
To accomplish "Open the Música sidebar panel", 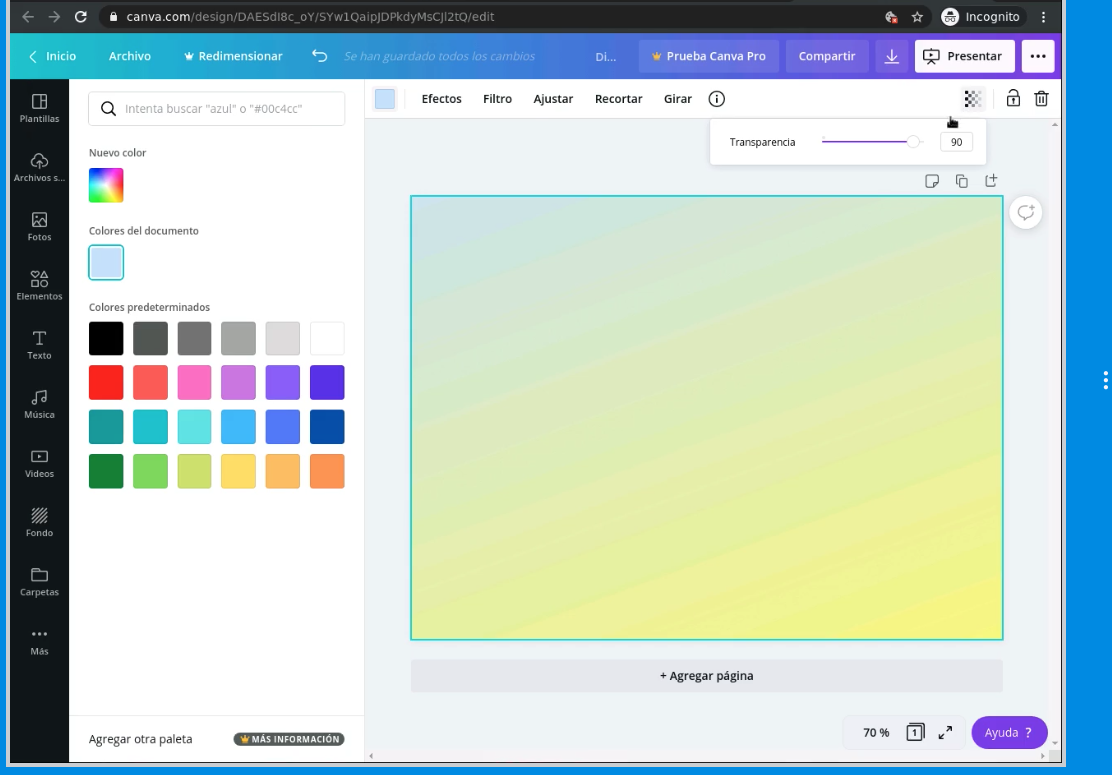I will [39, 404].
